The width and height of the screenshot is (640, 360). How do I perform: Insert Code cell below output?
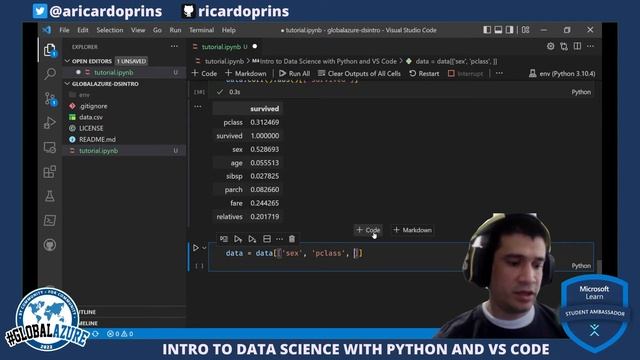[368, 230]
